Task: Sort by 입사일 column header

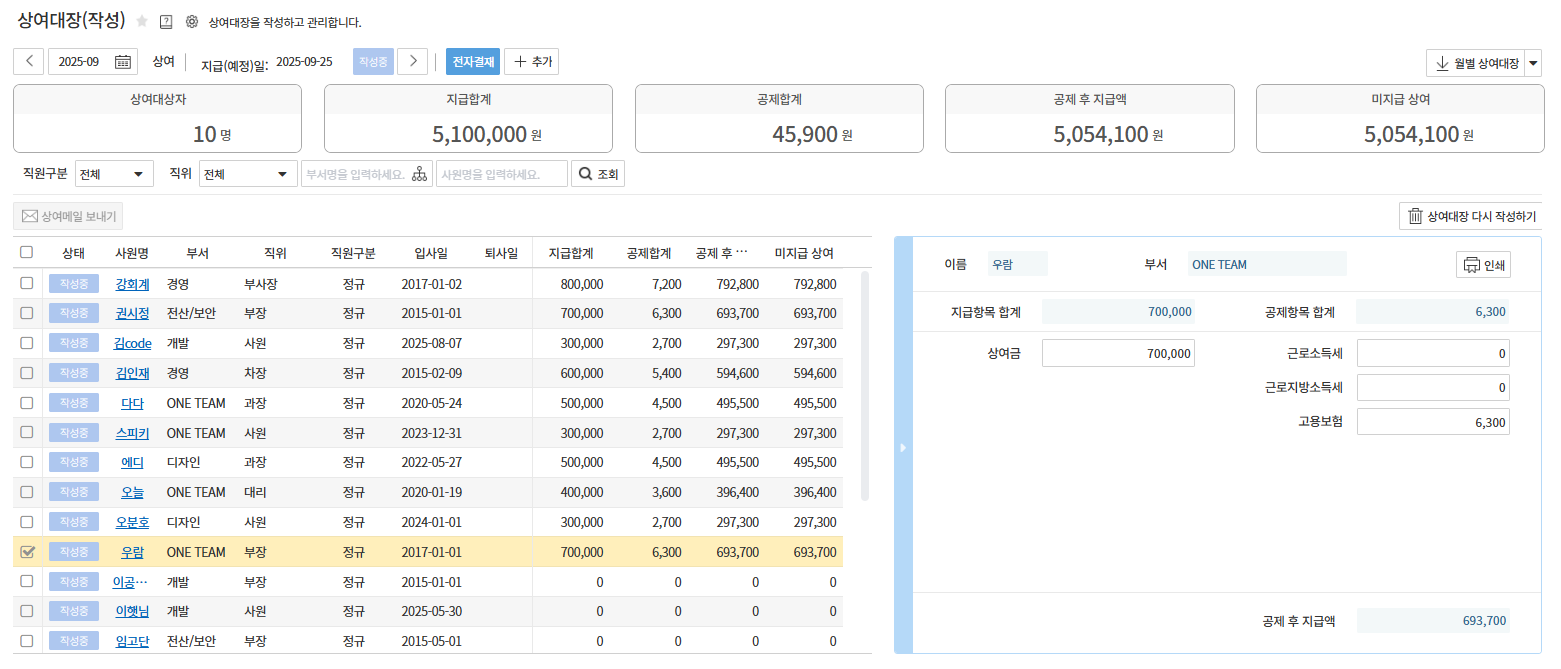Action: tap(431, 253)
